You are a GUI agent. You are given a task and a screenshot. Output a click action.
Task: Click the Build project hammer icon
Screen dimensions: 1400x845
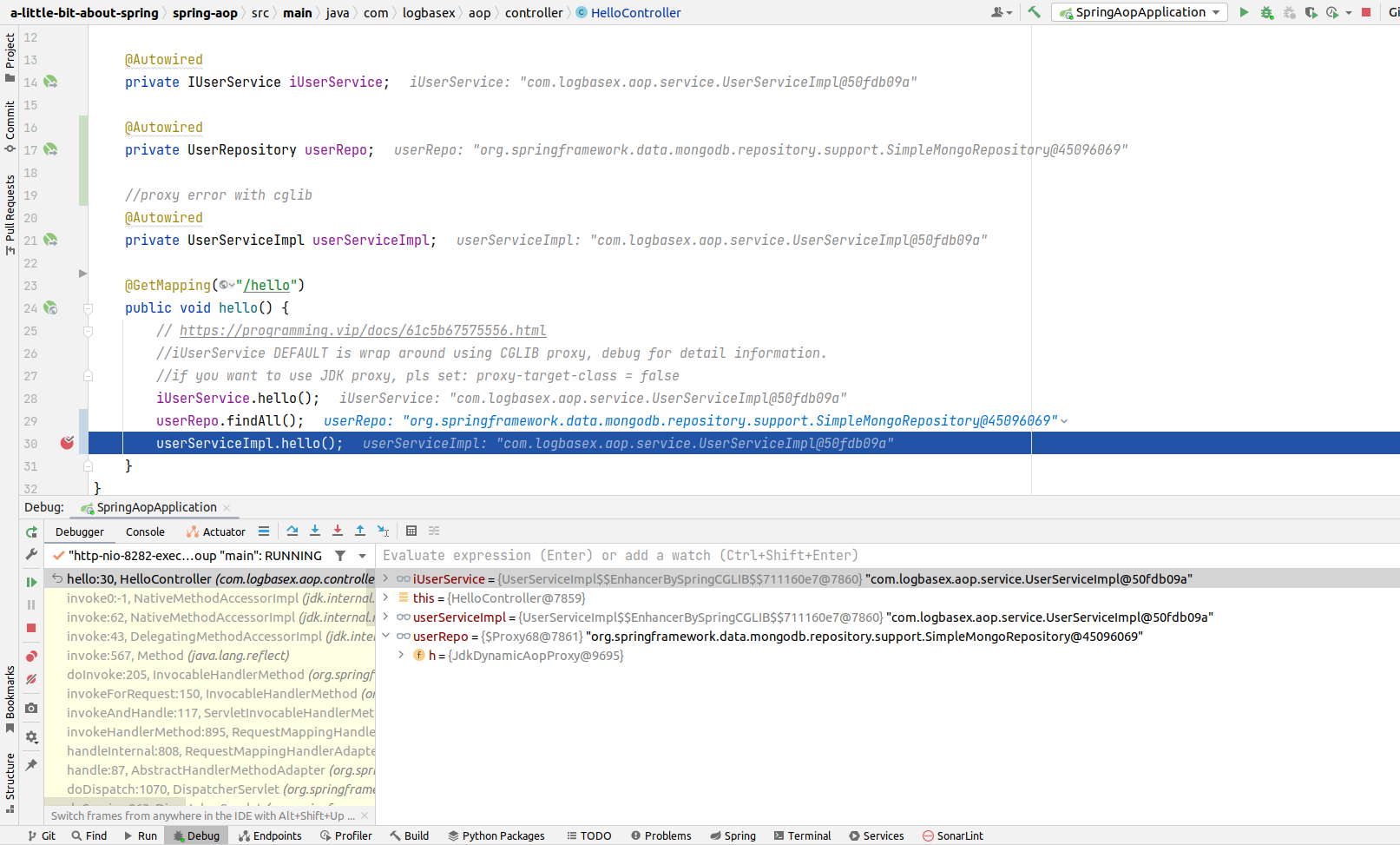pos(1034,12)
